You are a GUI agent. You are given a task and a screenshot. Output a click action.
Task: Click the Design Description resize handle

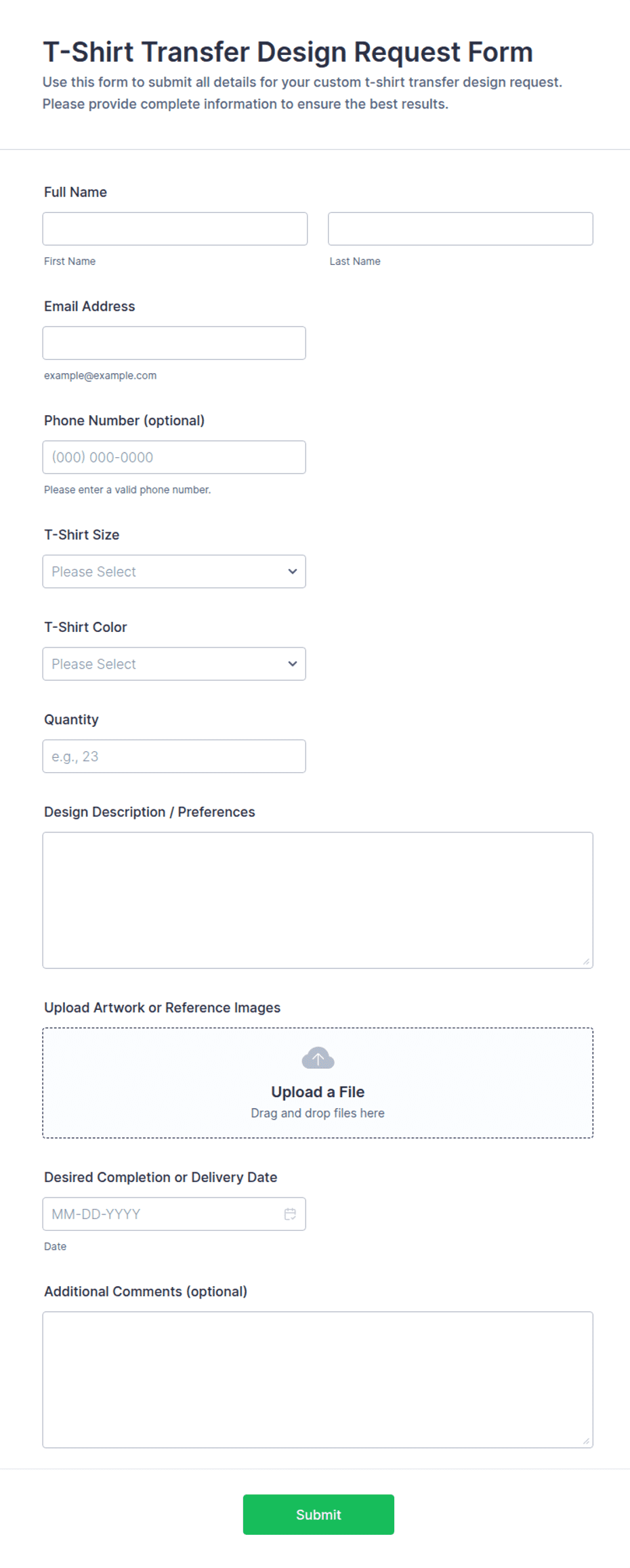tap(586, 962)
